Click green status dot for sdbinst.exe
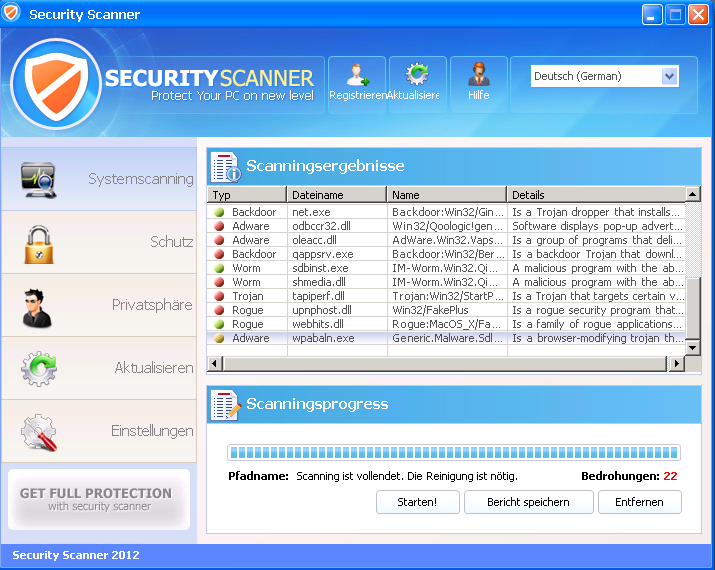The height and width of the screenshot is (570, 715). [219, 268]
